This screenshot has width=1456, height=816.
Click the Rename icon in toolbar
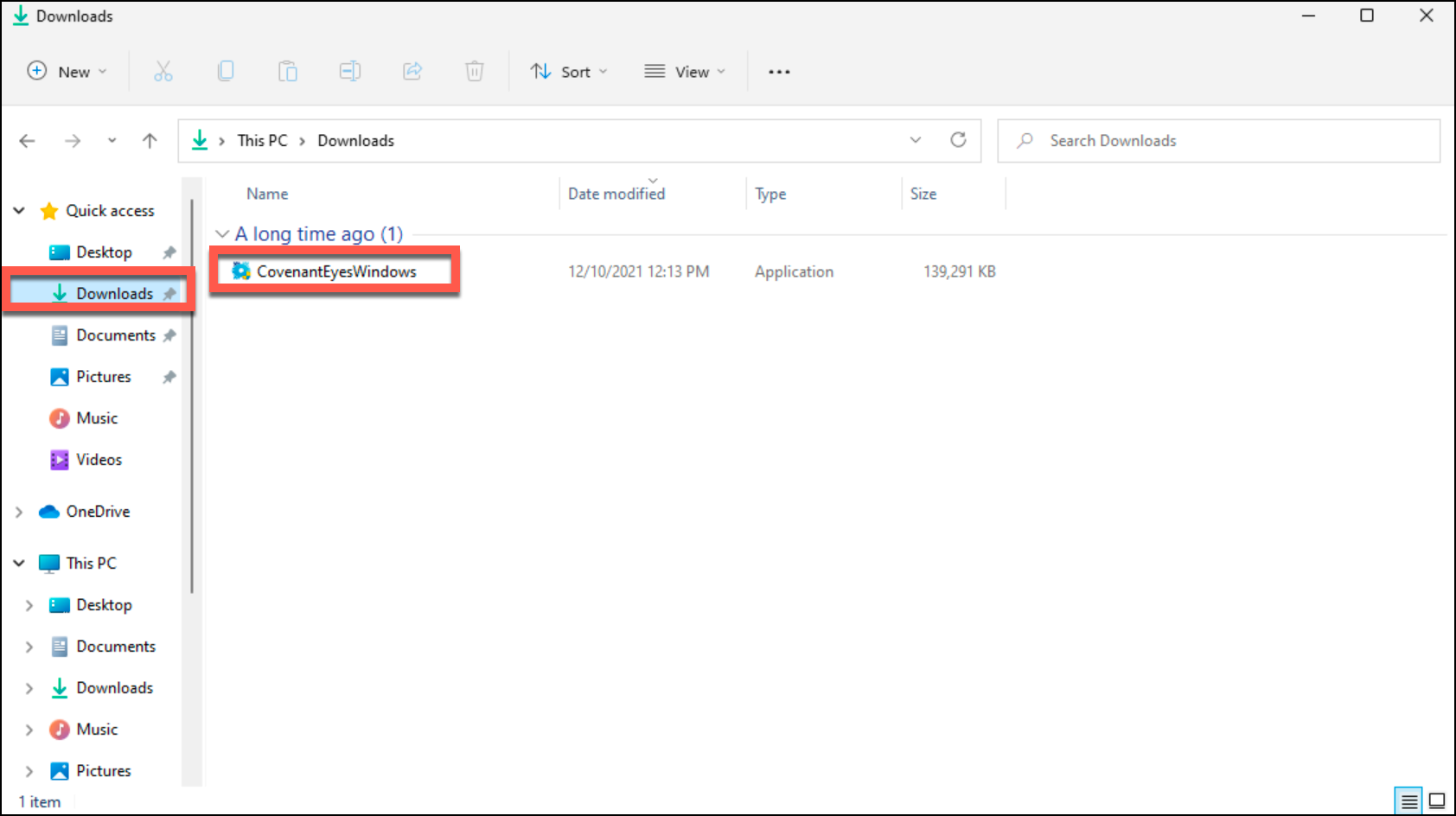pyautogui.click(x=350, y=71)
